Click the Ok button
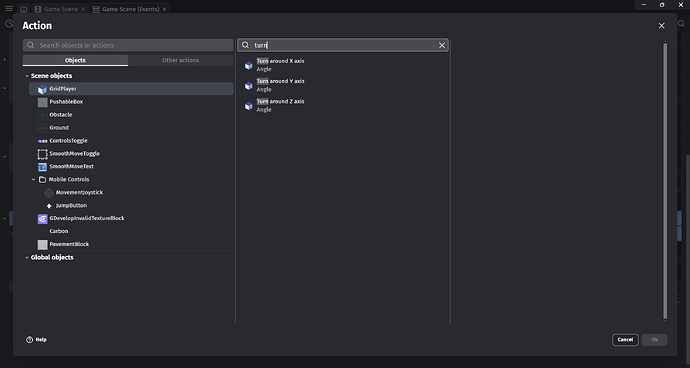 [x=654, y=340]
